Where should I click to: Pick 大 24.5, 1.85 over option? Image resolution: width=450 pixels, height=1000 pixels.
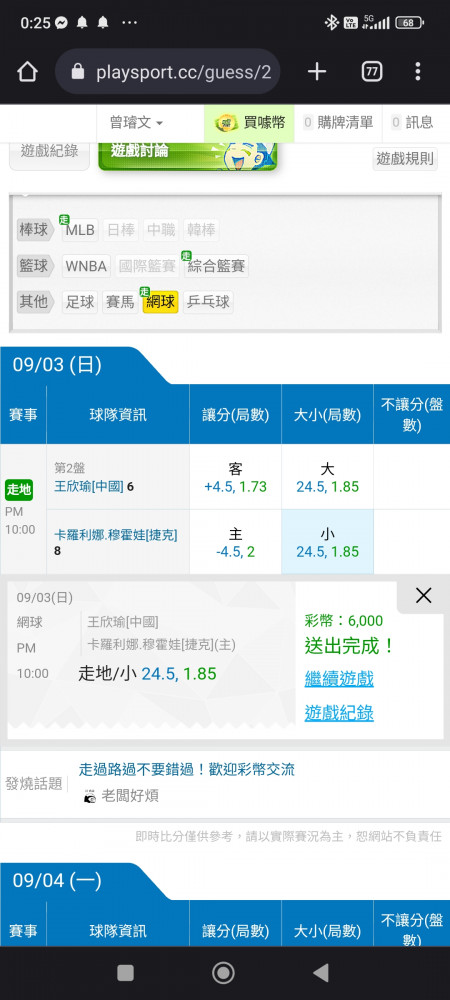click(328, 478)
